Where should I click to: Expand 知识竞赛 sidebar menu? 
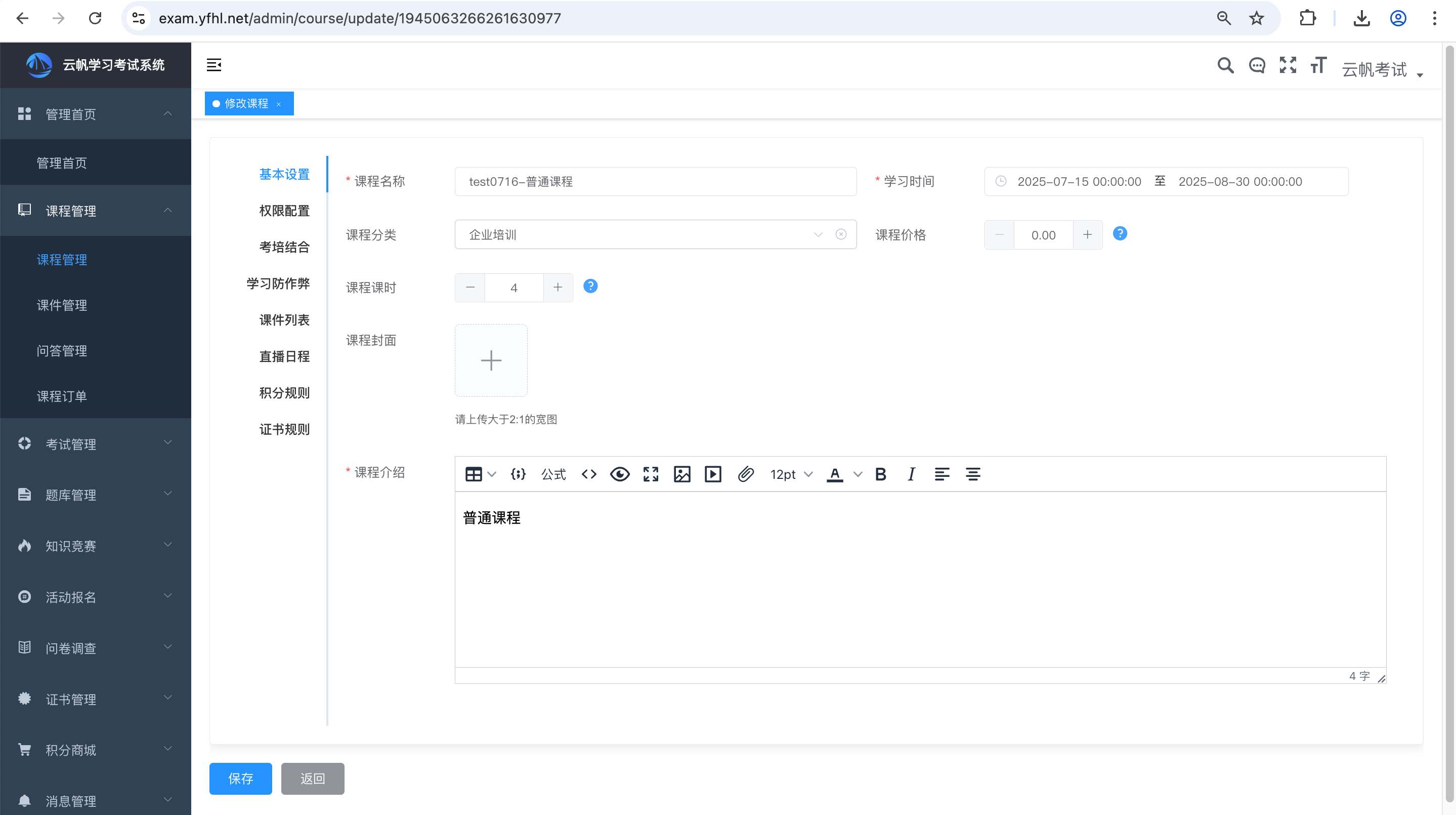click(x=96, y=546)
